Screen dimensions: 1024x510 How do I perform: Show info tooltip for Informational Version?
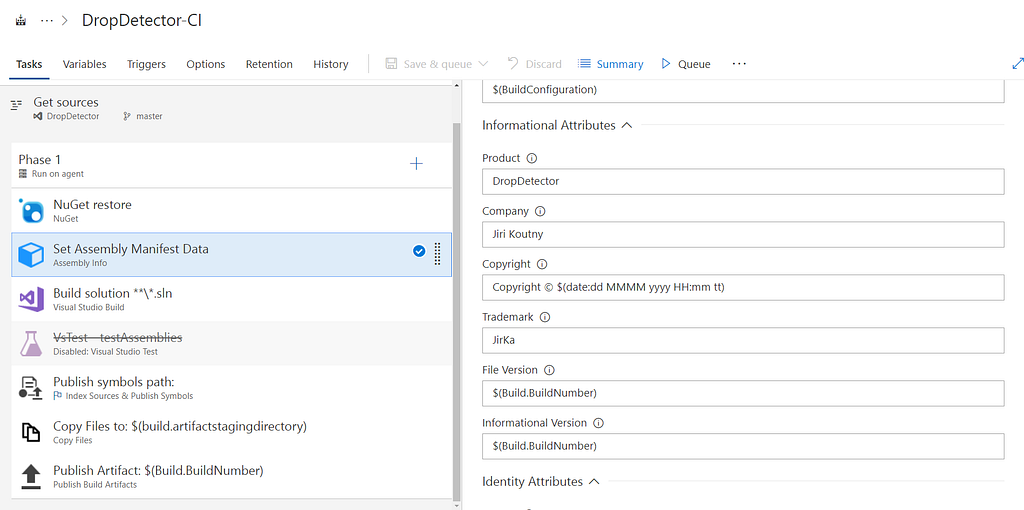pyautogui.click(x=598, y=423)
